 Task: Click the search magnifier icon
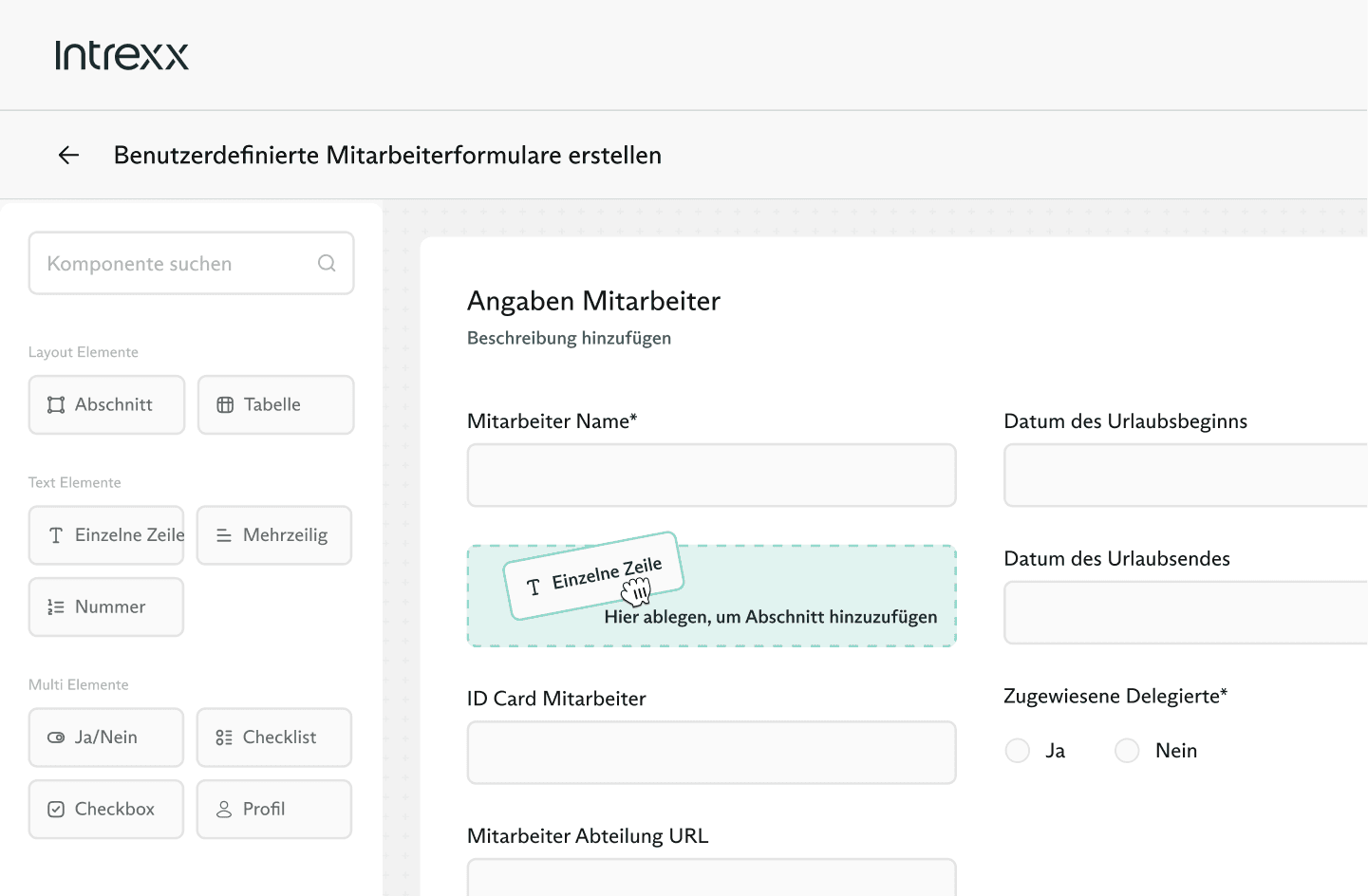tap(327, 263)
